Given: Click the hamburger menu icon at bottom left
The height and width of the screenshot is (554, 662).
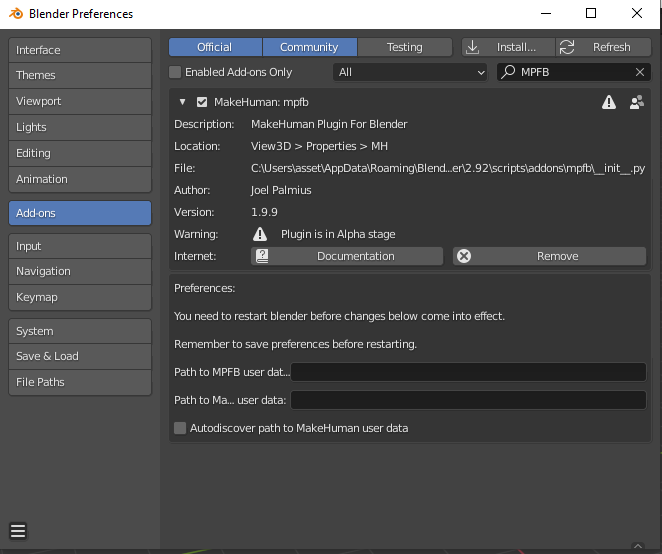Looking at the screenshot, I should [x=18, y=531].
